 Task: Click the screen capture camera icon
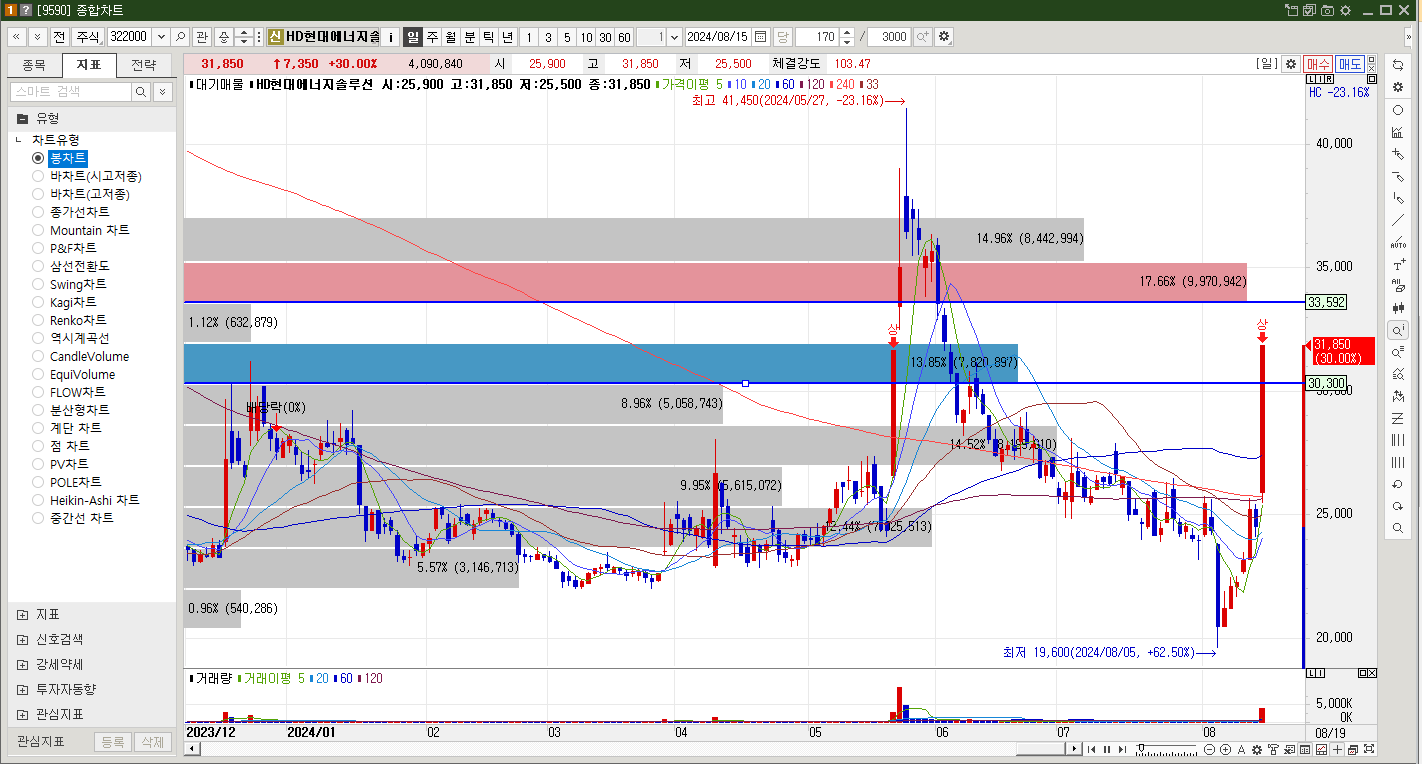click(x=1327, y=10)
